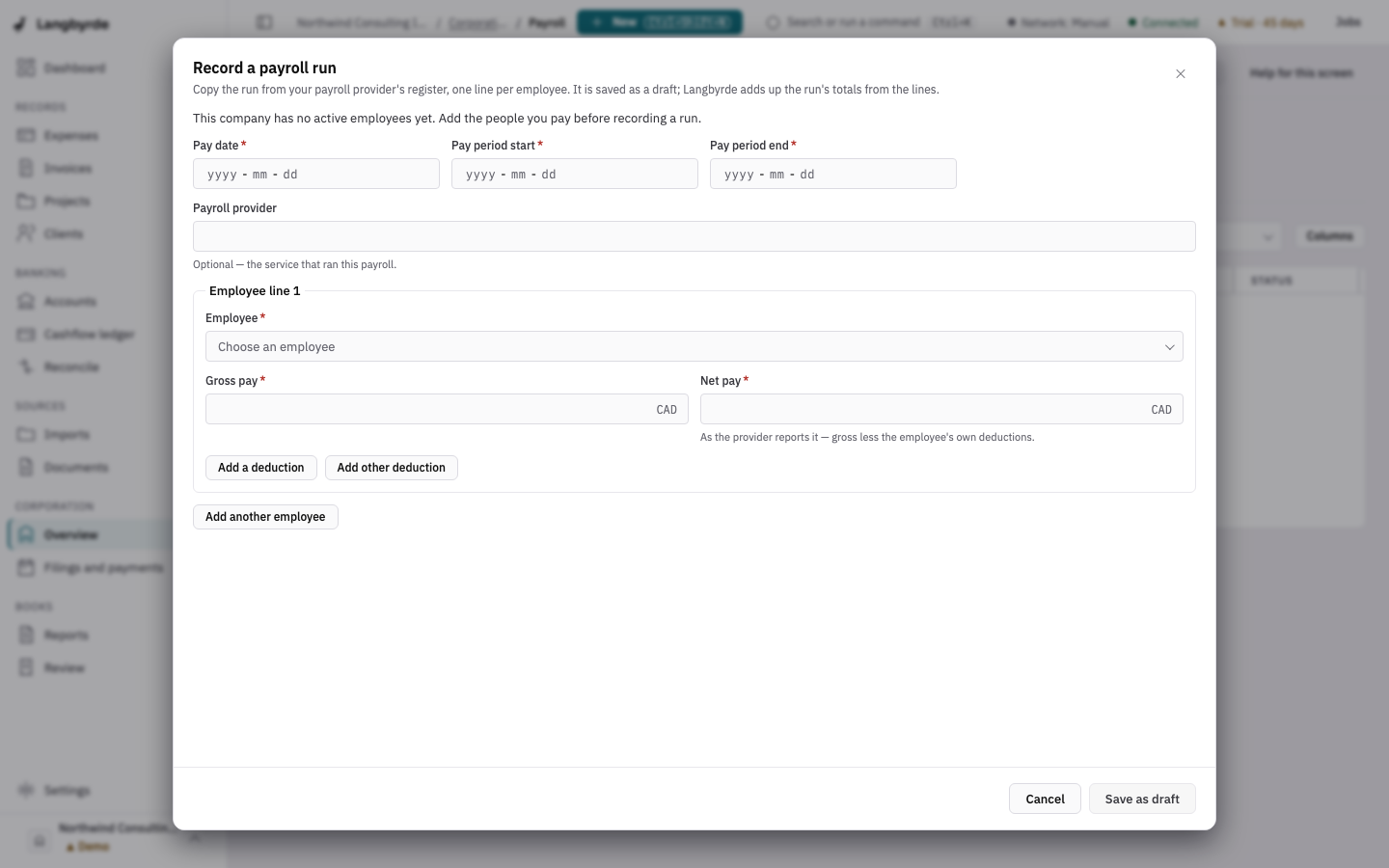Toggle the sidebar panel icon in top bar
The height and width of the screenshot is (868, 1389).
264,22
